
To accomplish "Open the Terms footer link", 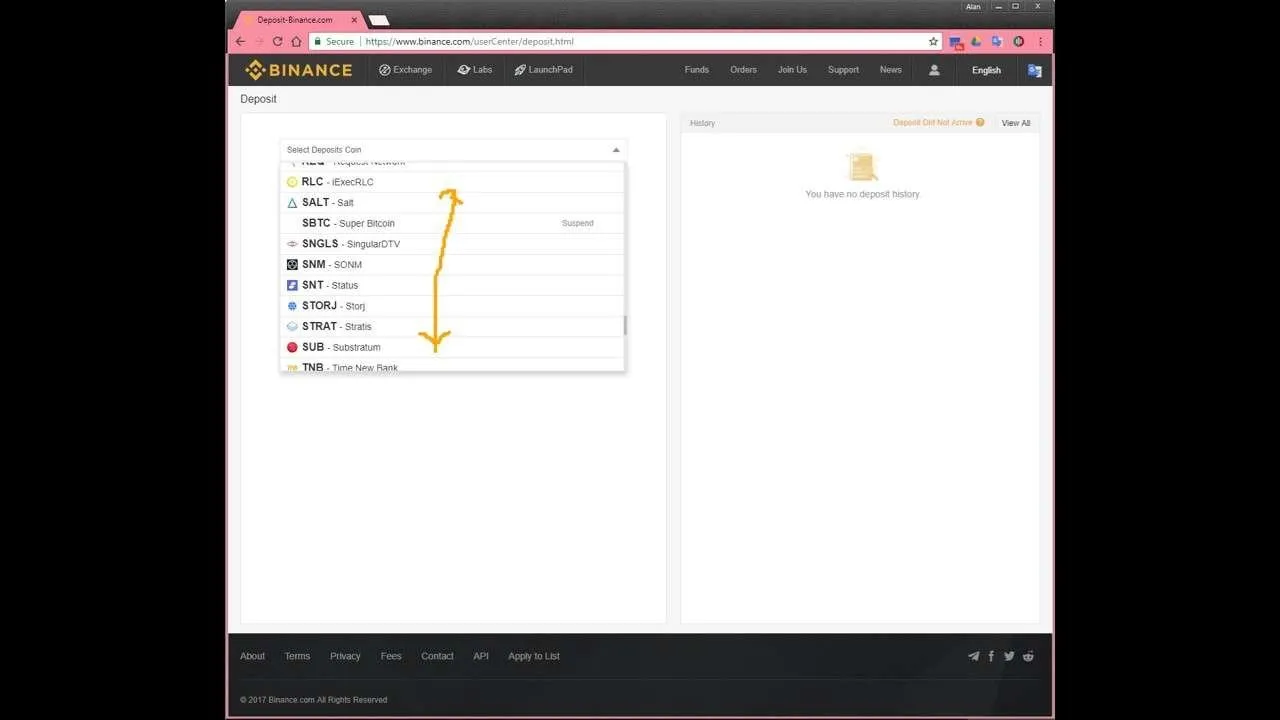I will (x=297, y=656).
